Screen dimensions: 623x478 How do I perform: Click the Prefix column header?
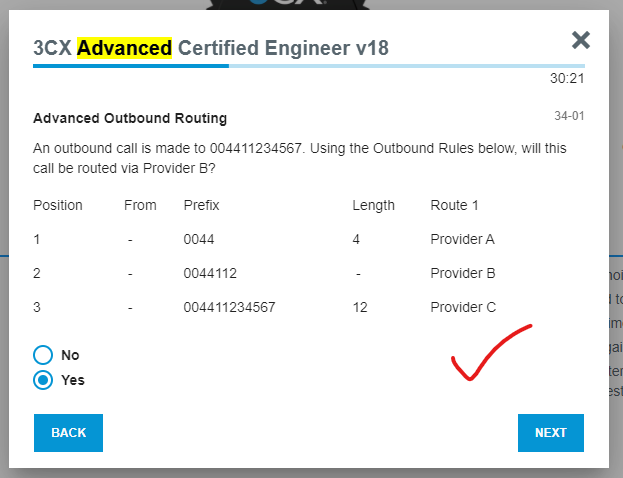pos(201,205)
